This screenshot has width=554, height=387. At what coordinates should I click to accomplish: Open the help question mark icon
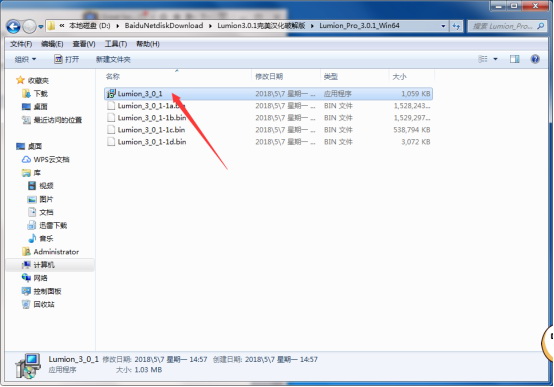pos(535,59)
